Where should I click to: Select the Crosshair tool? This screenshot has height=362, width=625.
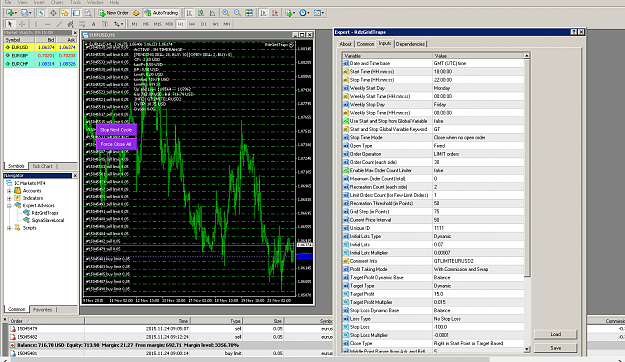[x=22, y=24]
